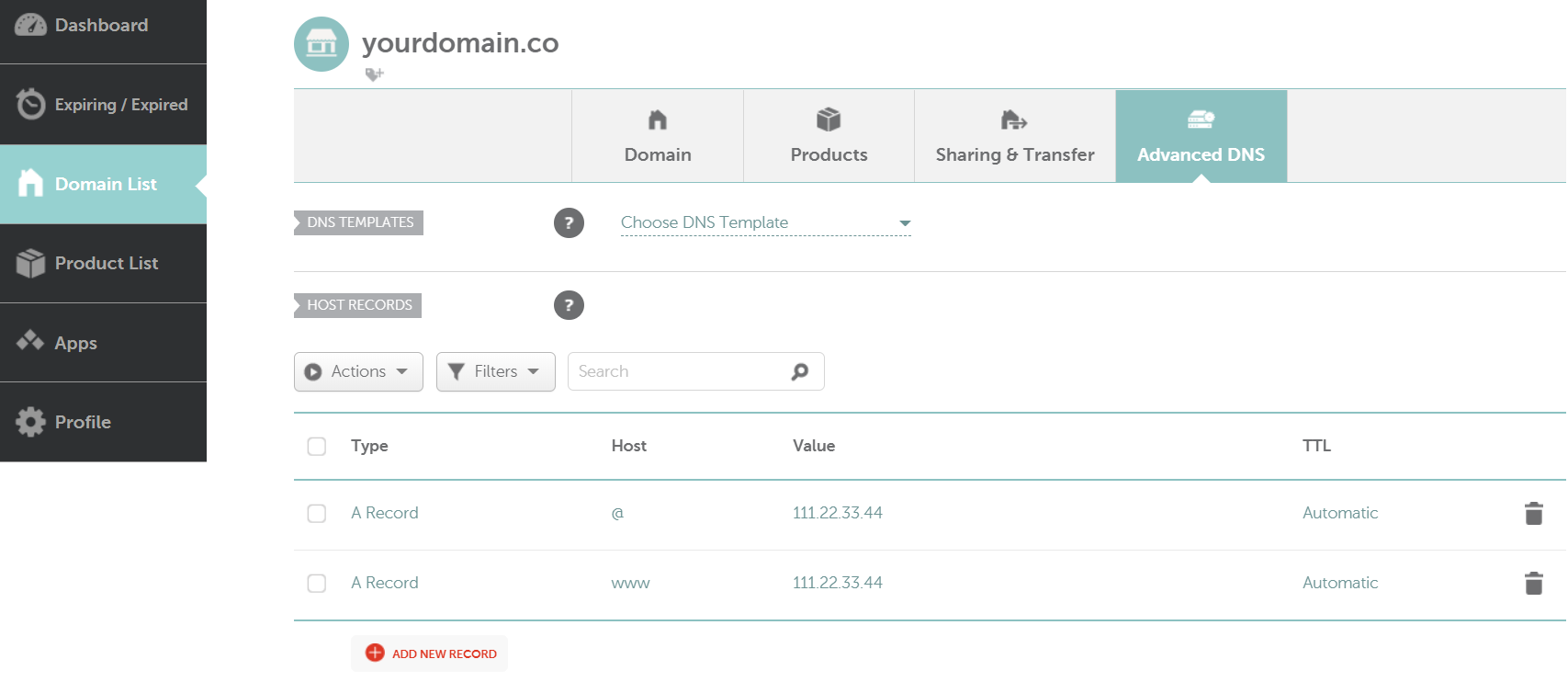The height and width of the screenshot is (682, 1568).
Task: Edit the www host field
Action: coord(630,583)
